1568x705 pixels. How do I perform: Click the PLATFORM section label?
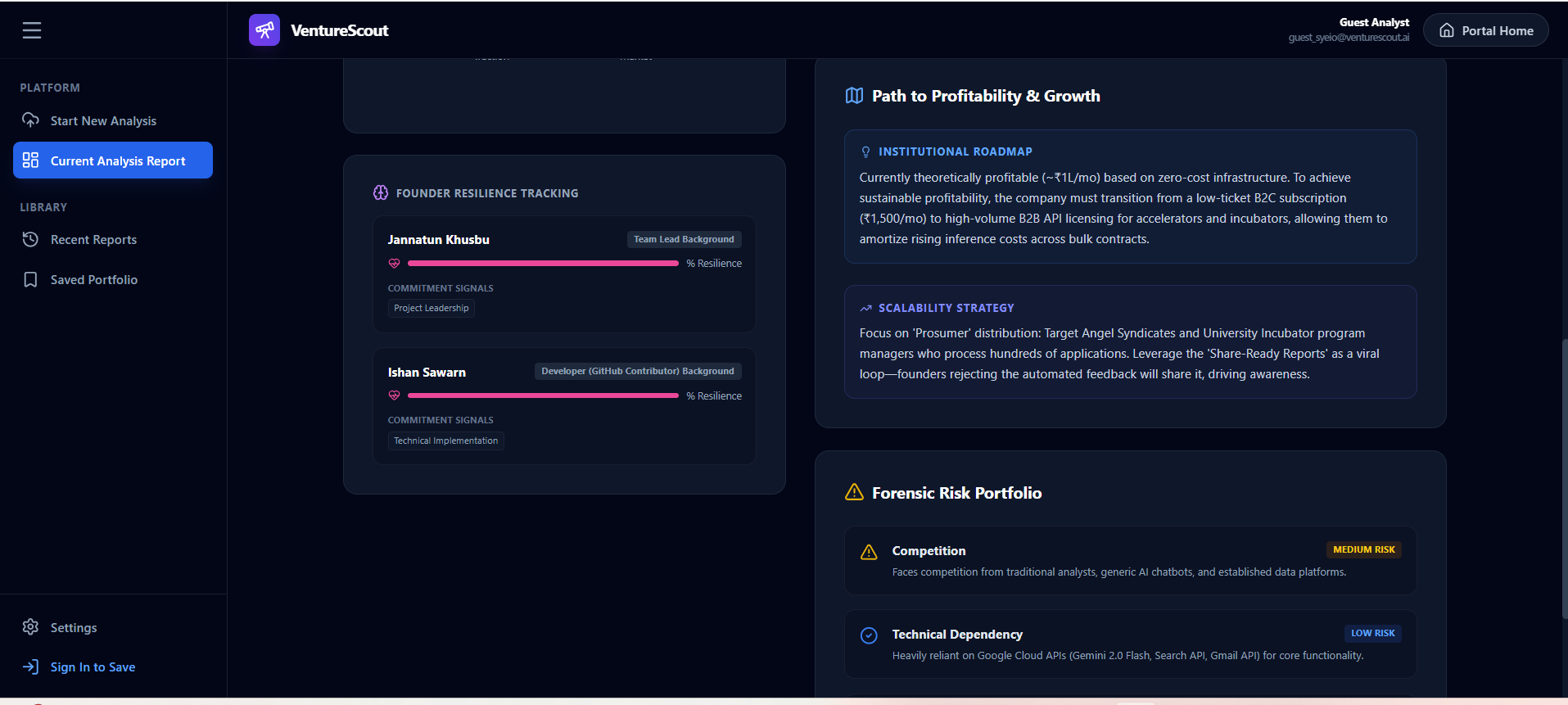pos(50,88)
